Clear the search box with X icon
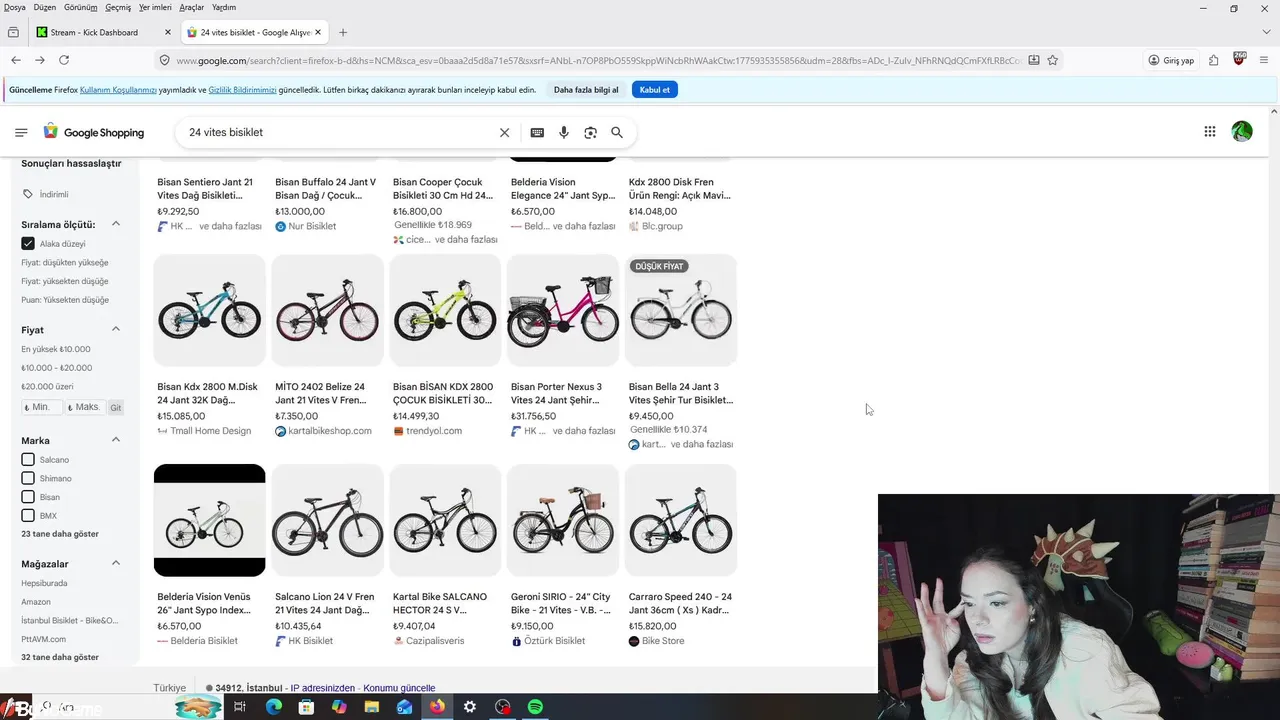Screen dimensions: 1280x720 (504, 132)
